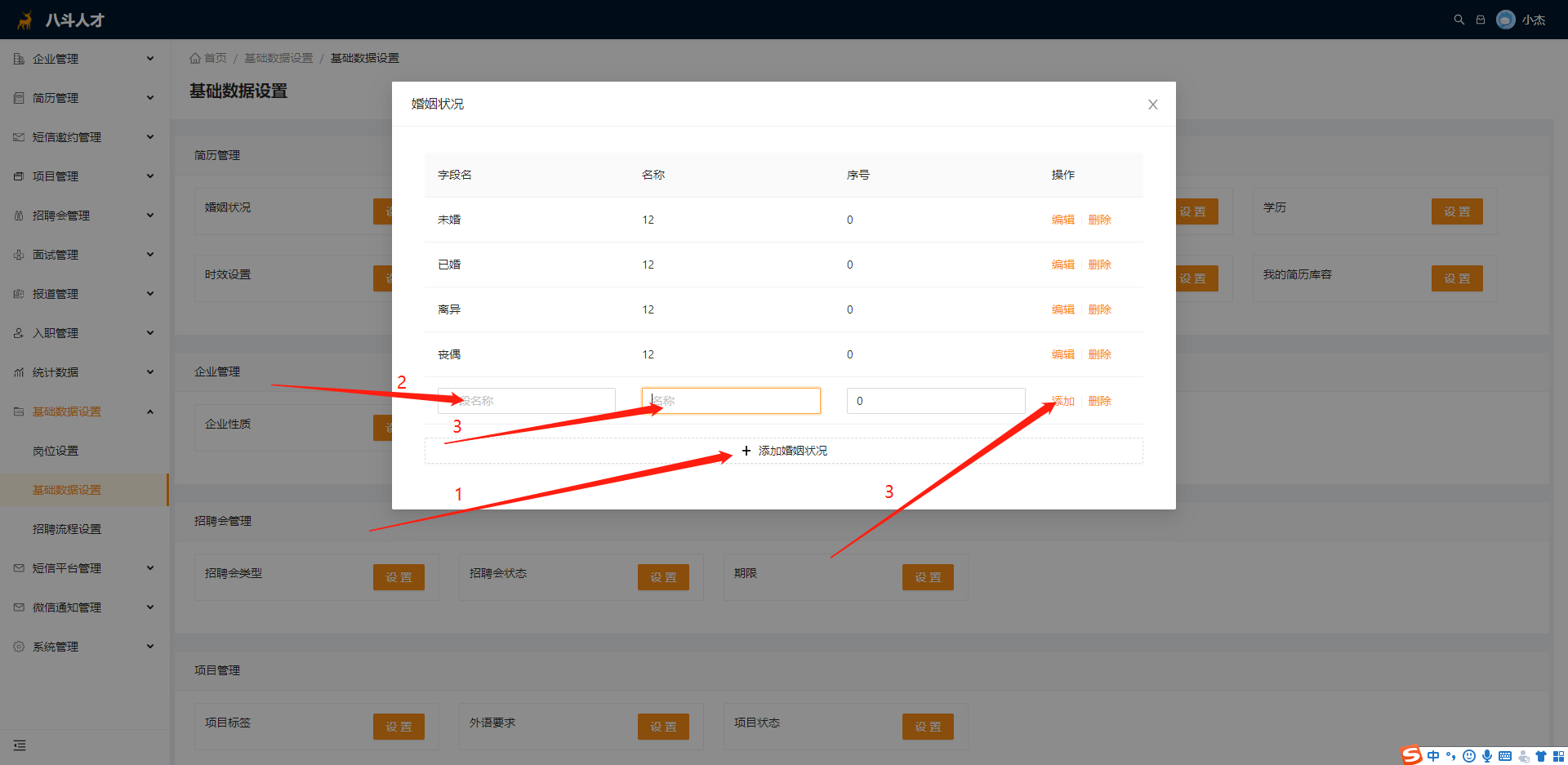
Task: Open the search icon in the top bar
Action: tap(1459, 20)
